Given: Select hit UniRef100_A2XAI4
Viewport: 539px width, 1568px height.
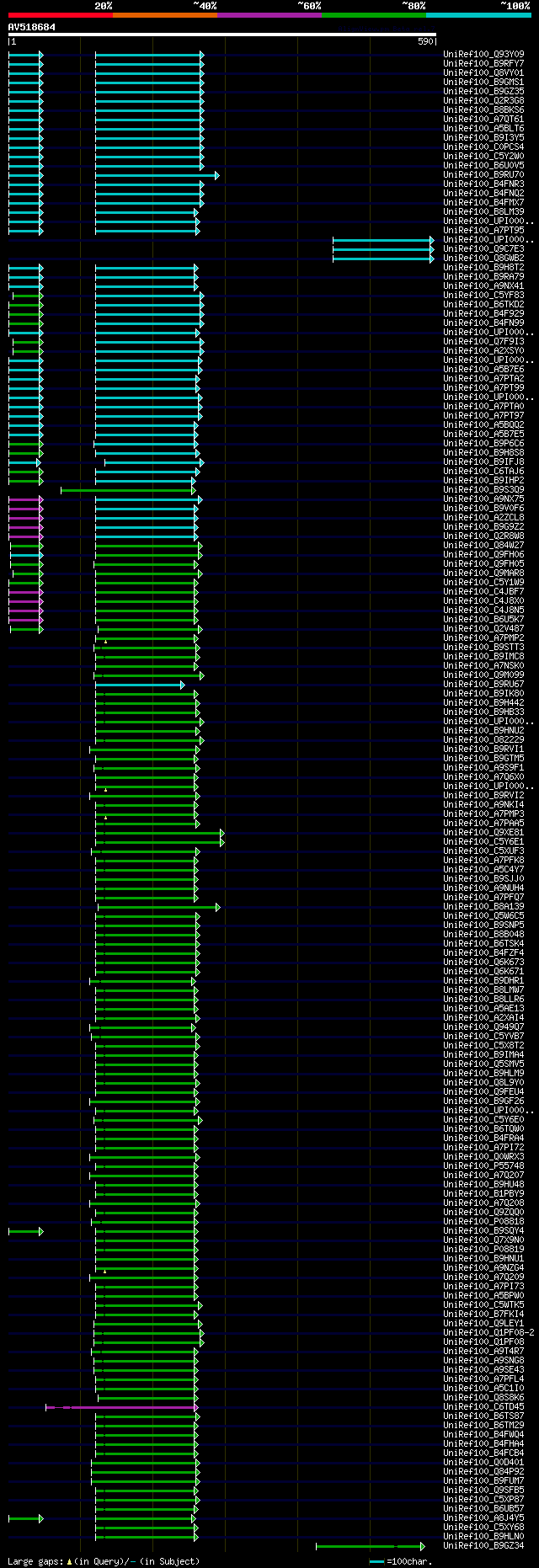Looking at the screenshot, I should tap(483, 1018).
